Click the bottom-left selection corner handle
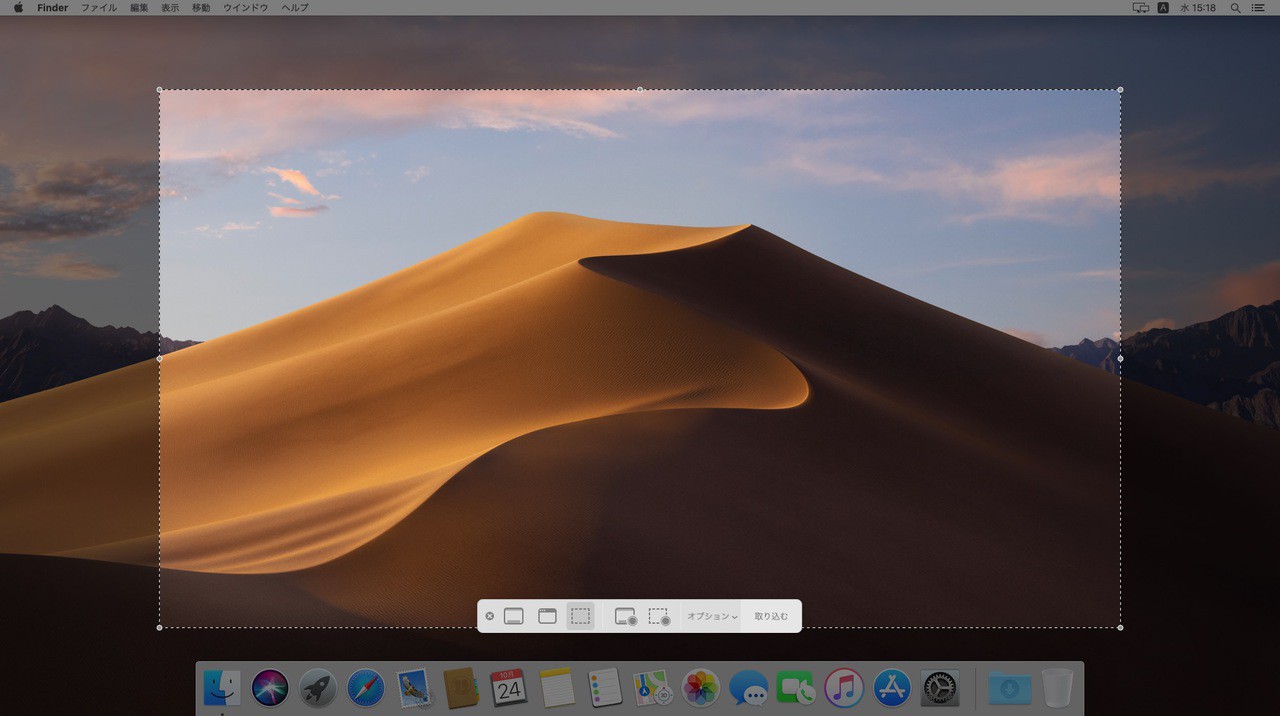The height and width of the screenshot is (716, 1280). (160, 628)
